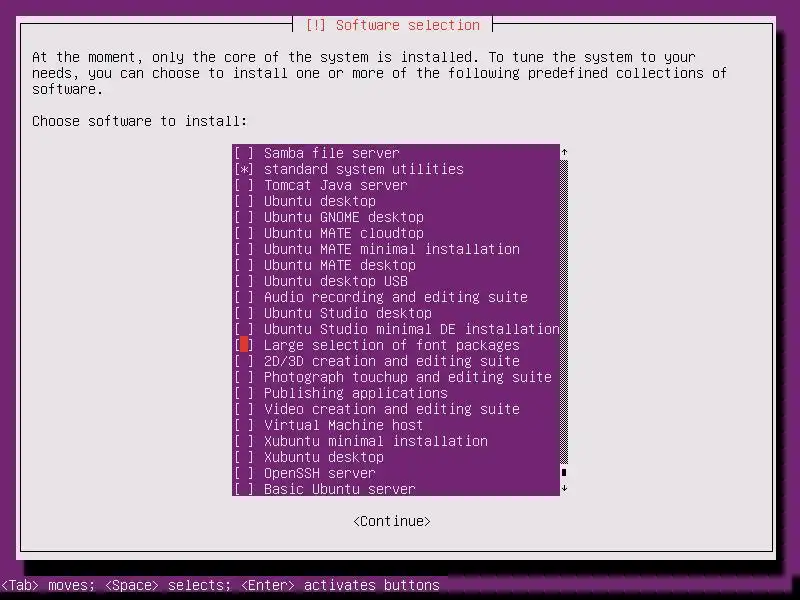
Task: Toggle highlighted Large selection of font packages checkbox
Action: 244,345
